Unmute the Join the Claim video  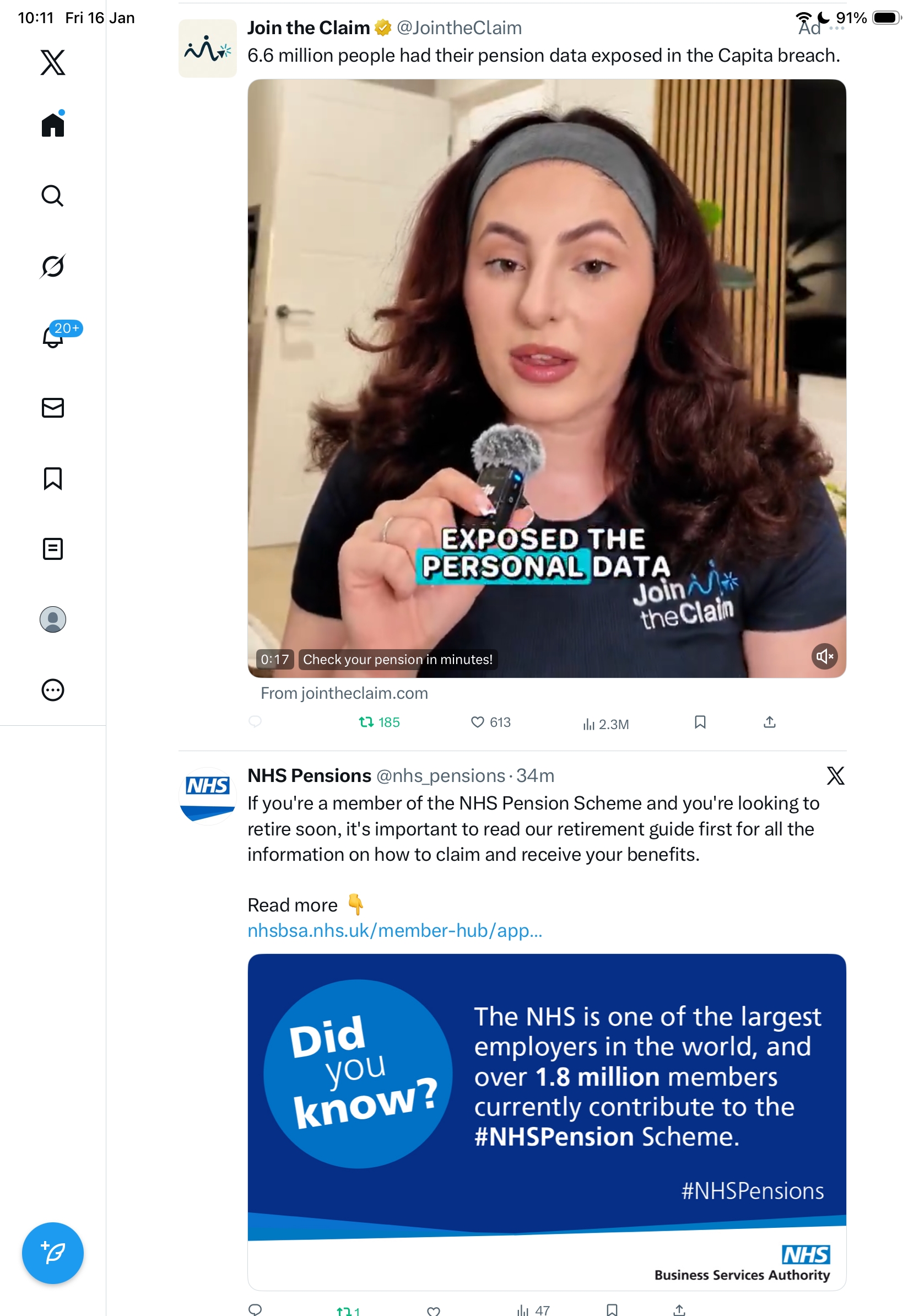824,656
